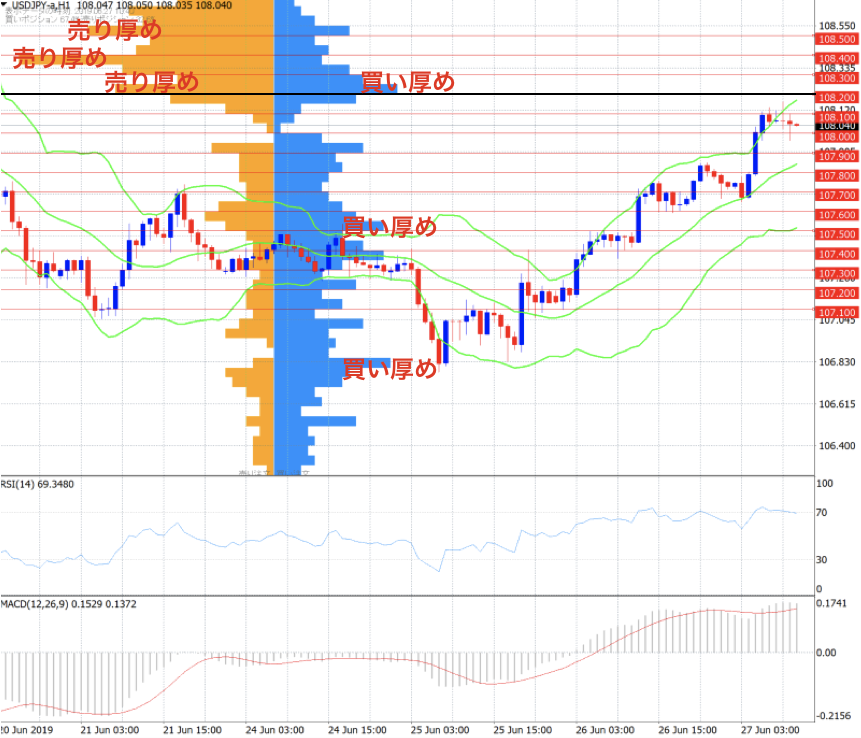
Task: Click the 108.400 red price level label
Action: point(837,58)
